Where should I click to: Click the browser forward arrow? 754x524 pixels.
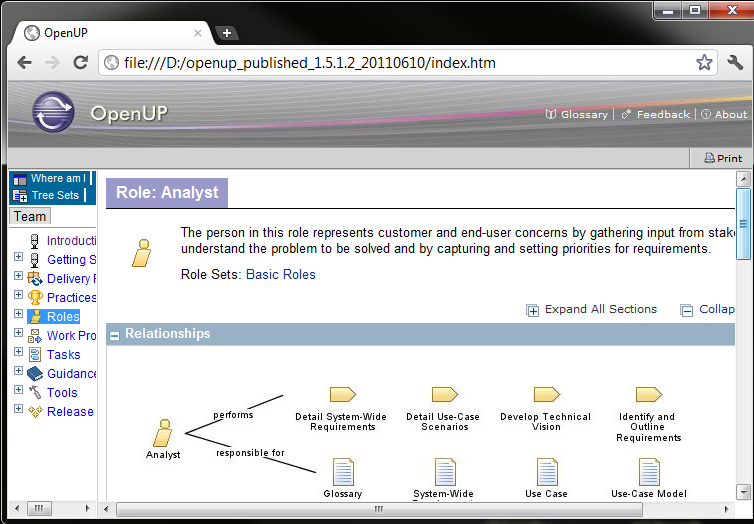[52, 62]
